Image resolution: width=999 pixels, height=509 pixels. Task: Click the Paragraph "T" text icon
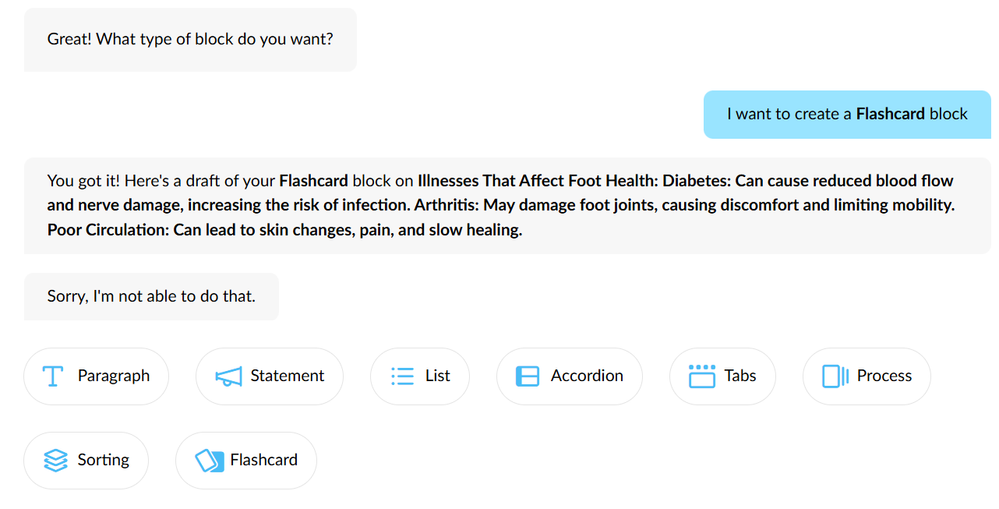pos(53,376)
